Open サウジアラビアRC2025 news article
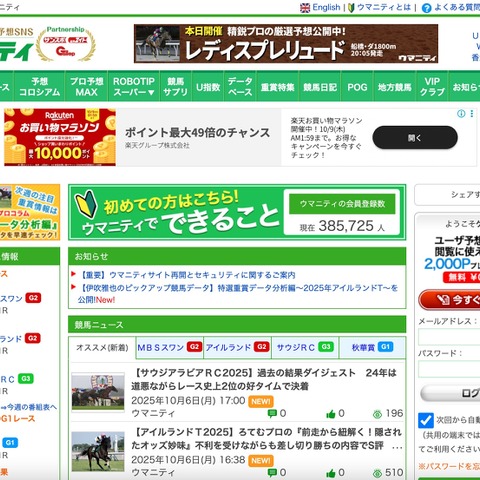Screen dimensions: 480x480 coord(265,379)
